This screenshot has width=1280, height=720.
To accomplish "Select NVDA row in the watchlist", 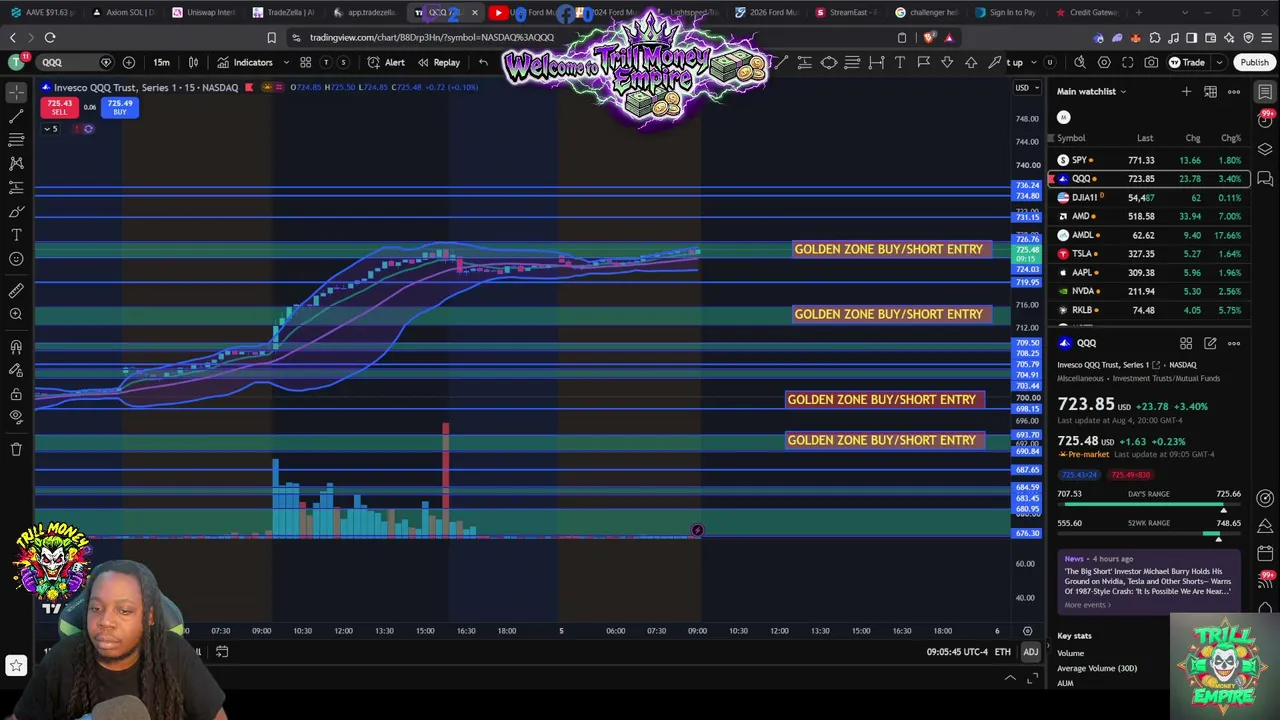I will coord(1149,291).
